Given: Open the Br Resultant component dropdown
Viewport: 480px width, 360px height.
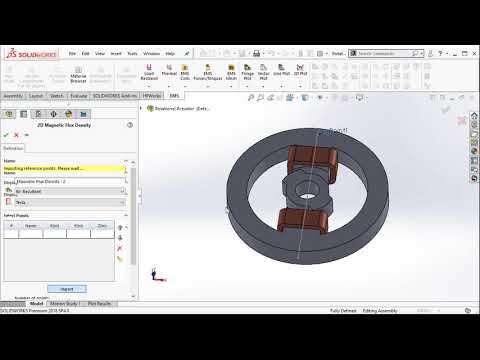Looking at the screenshot, I should [70, 191].
